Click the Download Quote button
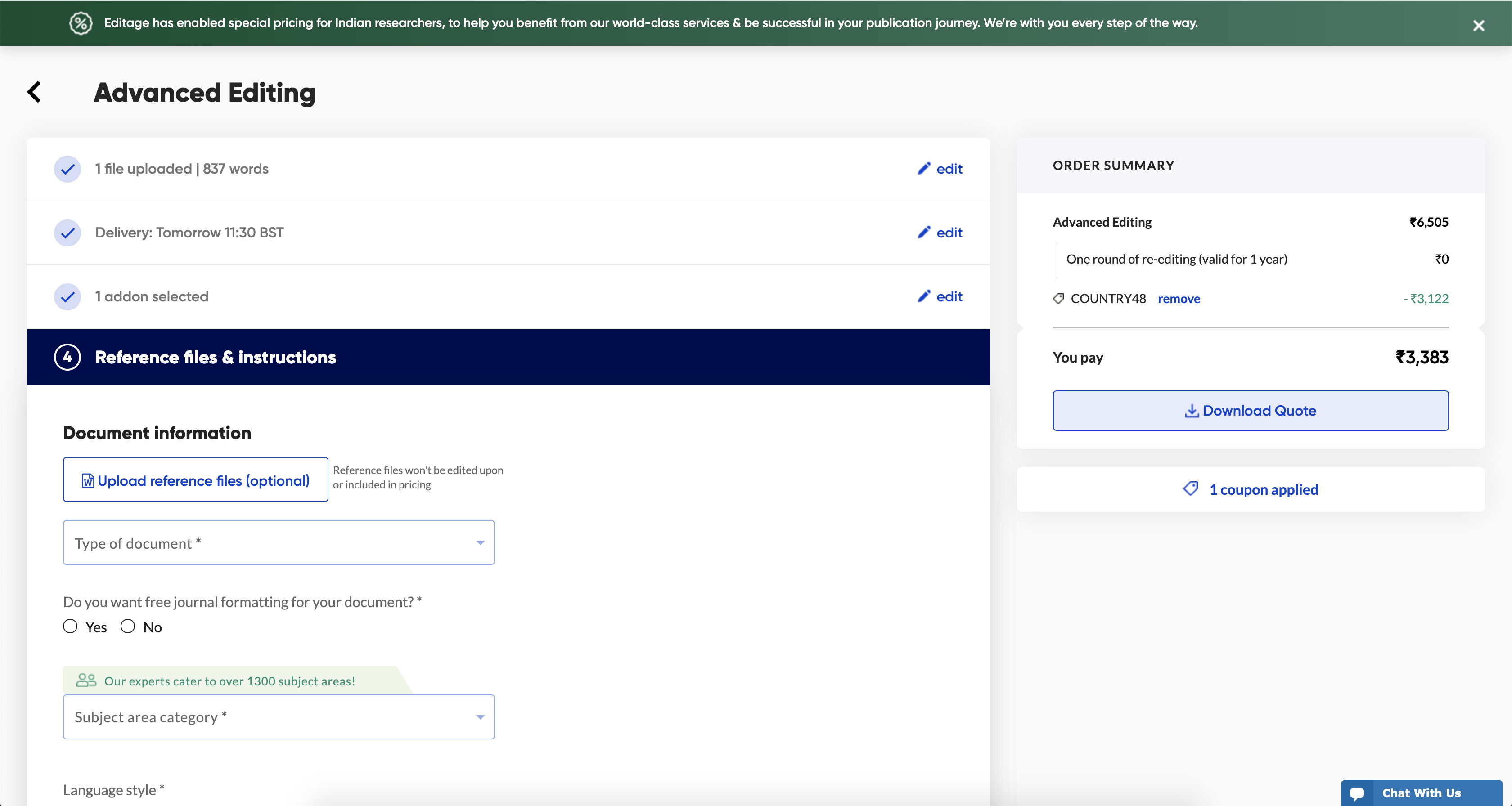The width and height of the screenshot is (1512, 806). (x=1250, y=411)
